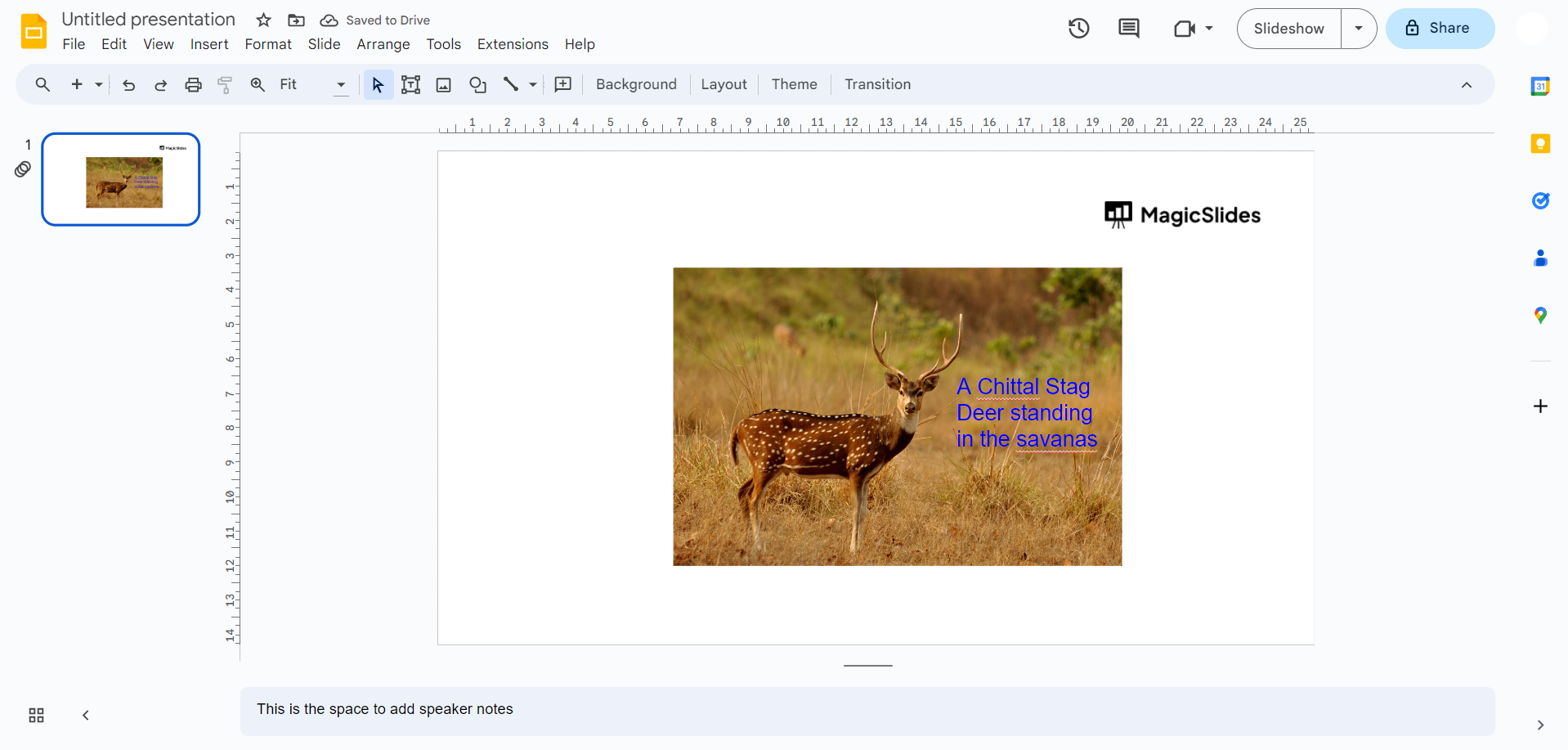The image size is (1568, 750).
Task: Activate the paint format tool
Action: (x=225, y=84)
